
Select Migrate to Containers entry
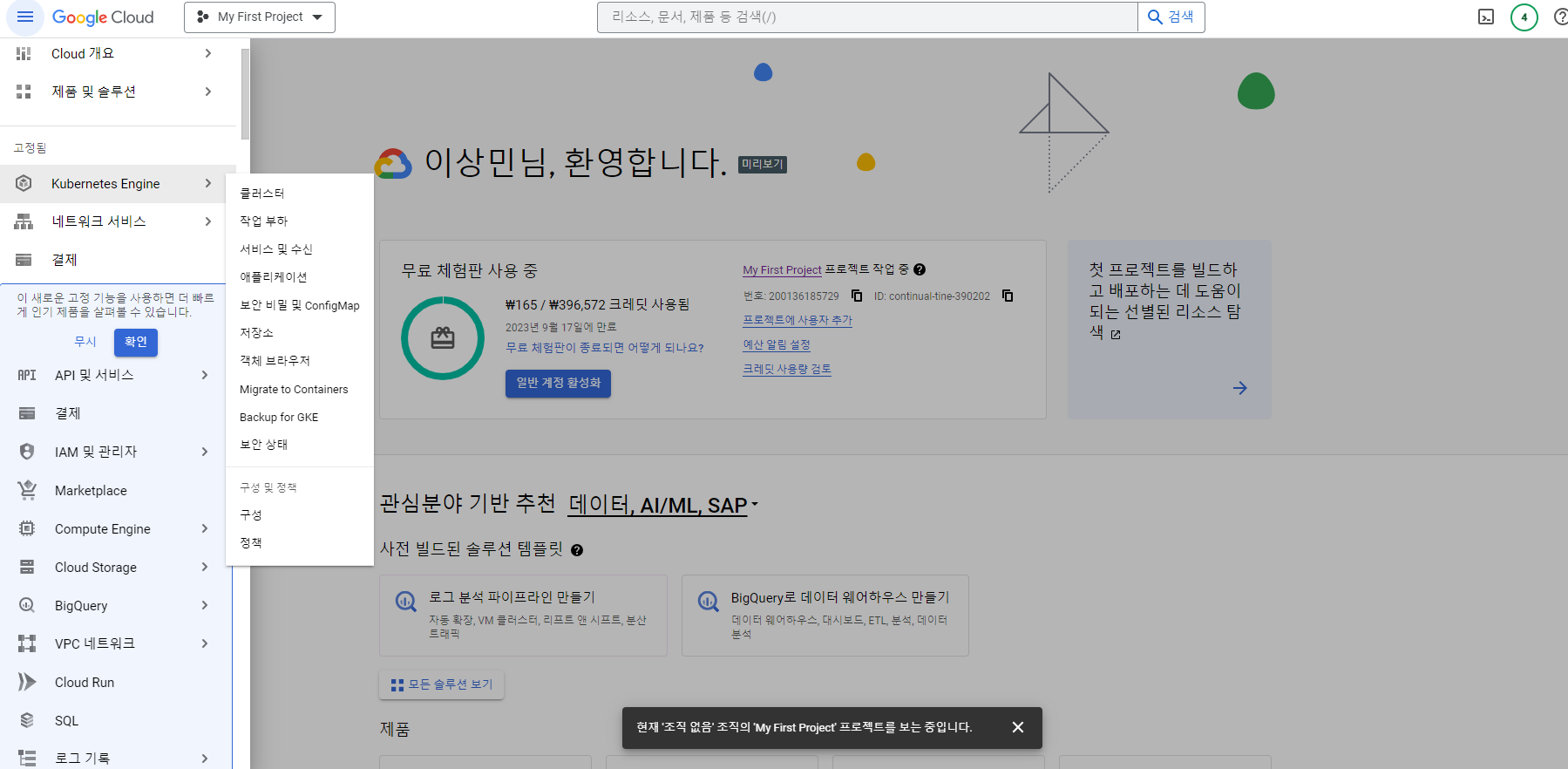(300, 390)
